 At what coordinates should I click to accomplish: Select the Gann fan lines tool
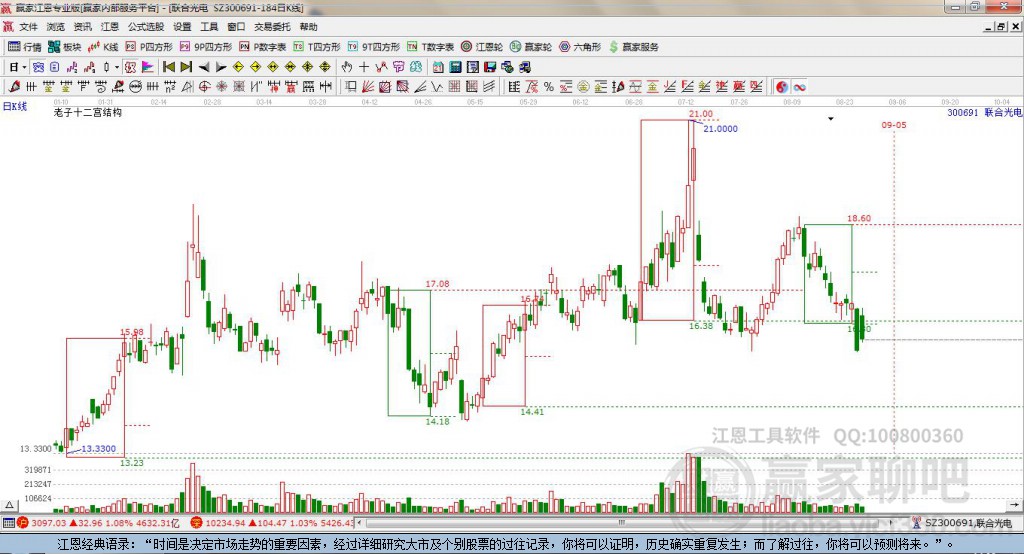pos(367,86)
